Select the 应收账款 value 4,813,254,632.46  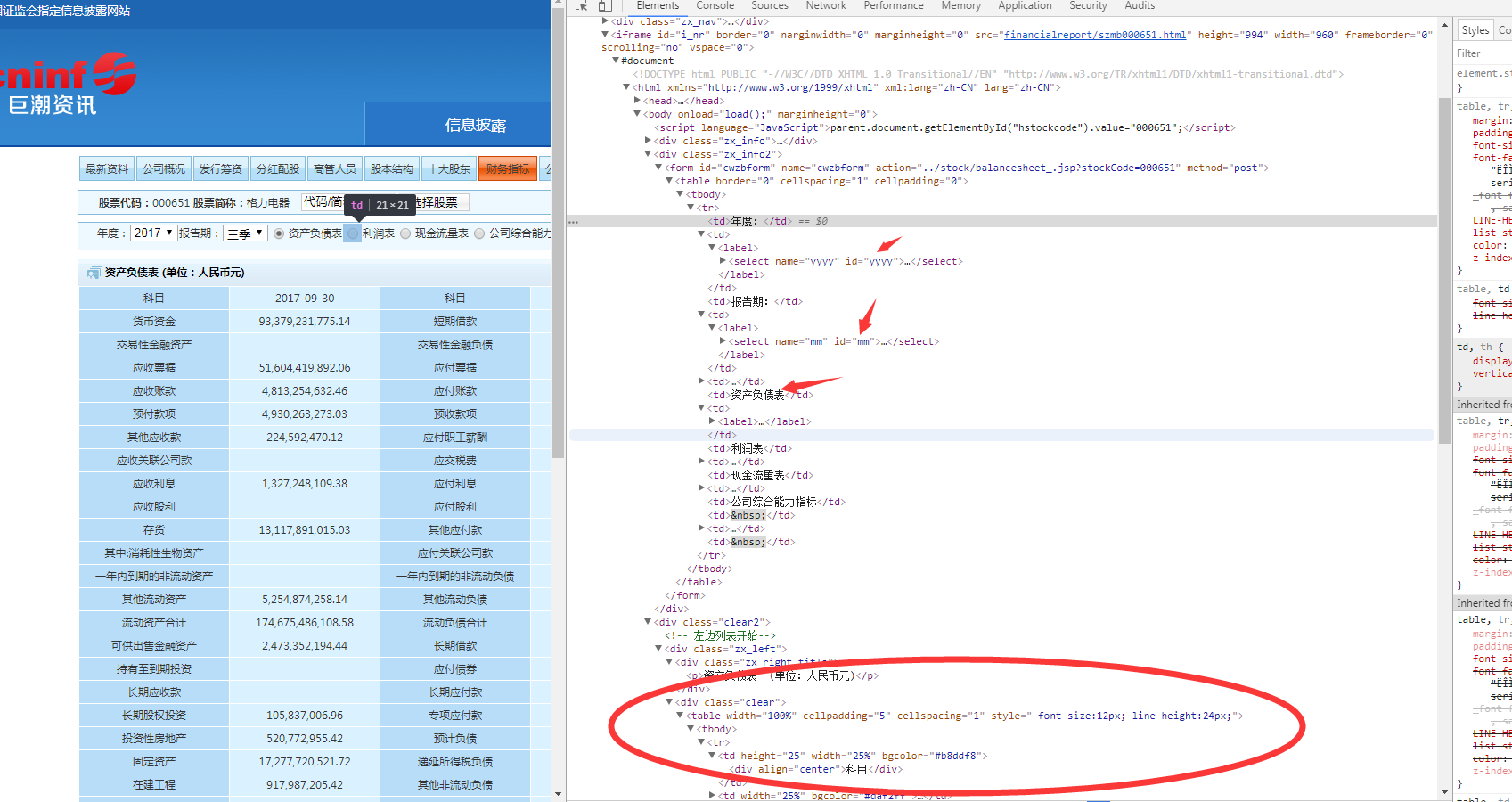tap(305, 391)
